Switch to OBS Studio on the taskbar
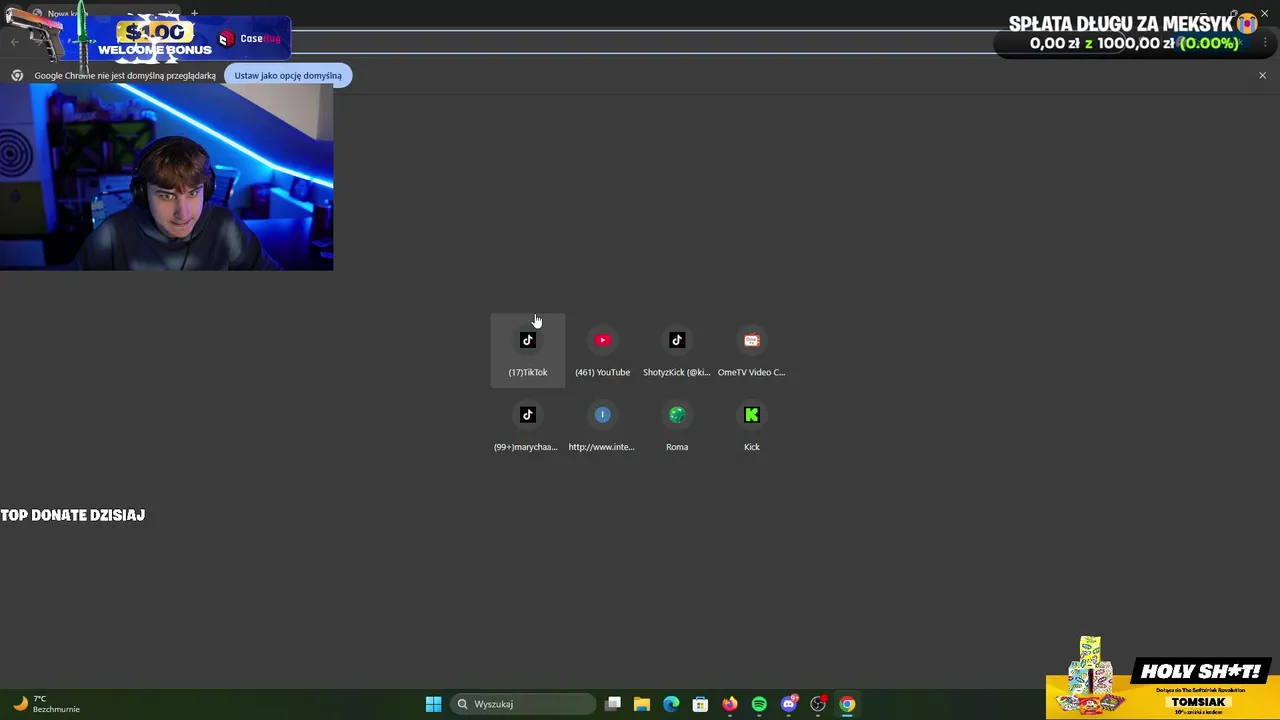This screenshot has width=1280, height=720. point(818,704)
